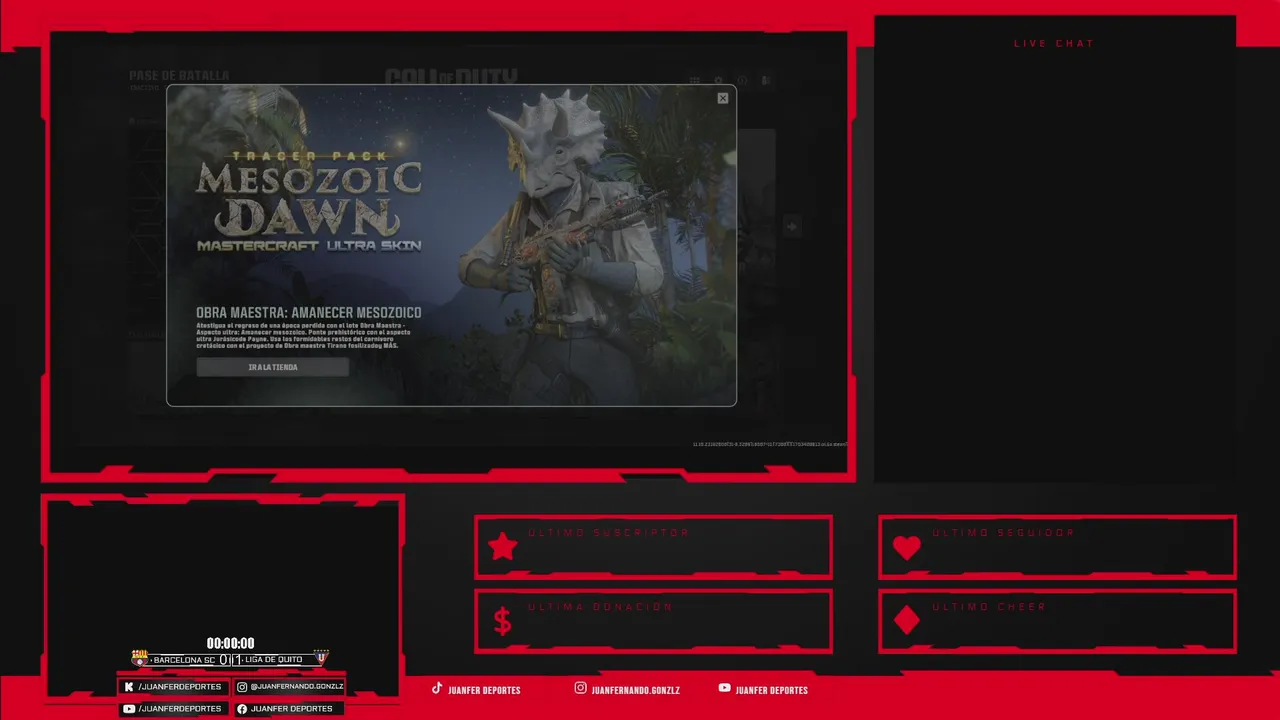Click the 00:00:00 match timer

(x=230, y=643)
